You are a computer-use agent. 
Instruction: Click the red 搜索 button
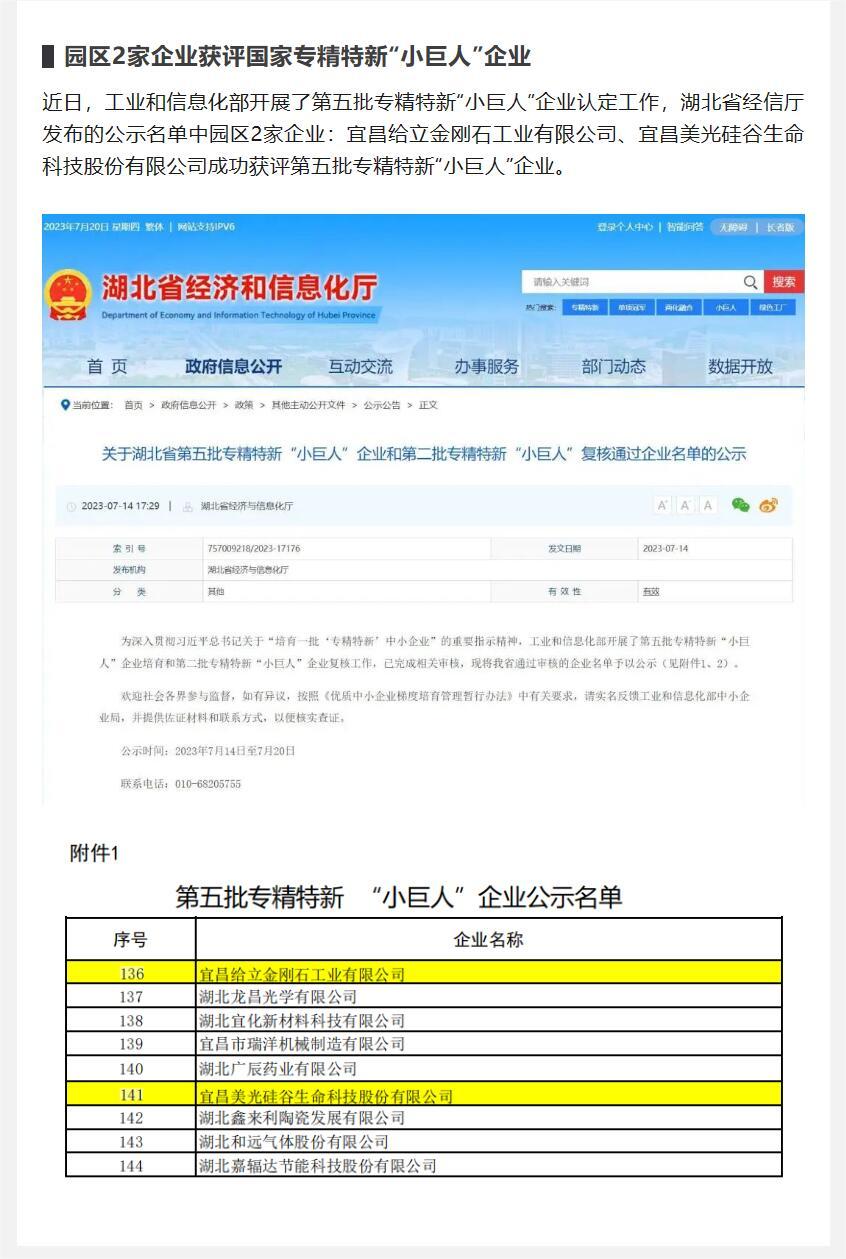click(784, 282)
